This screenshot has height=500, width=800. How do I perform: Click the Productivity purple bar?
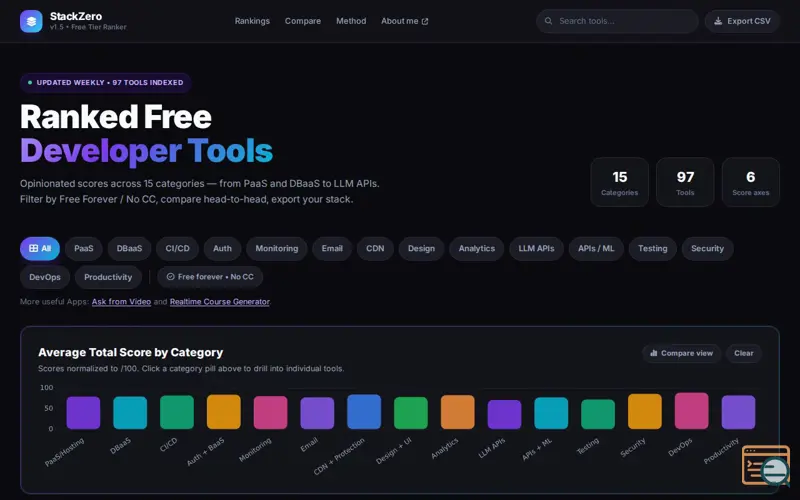pyautogui.click(x=738, y=412)
